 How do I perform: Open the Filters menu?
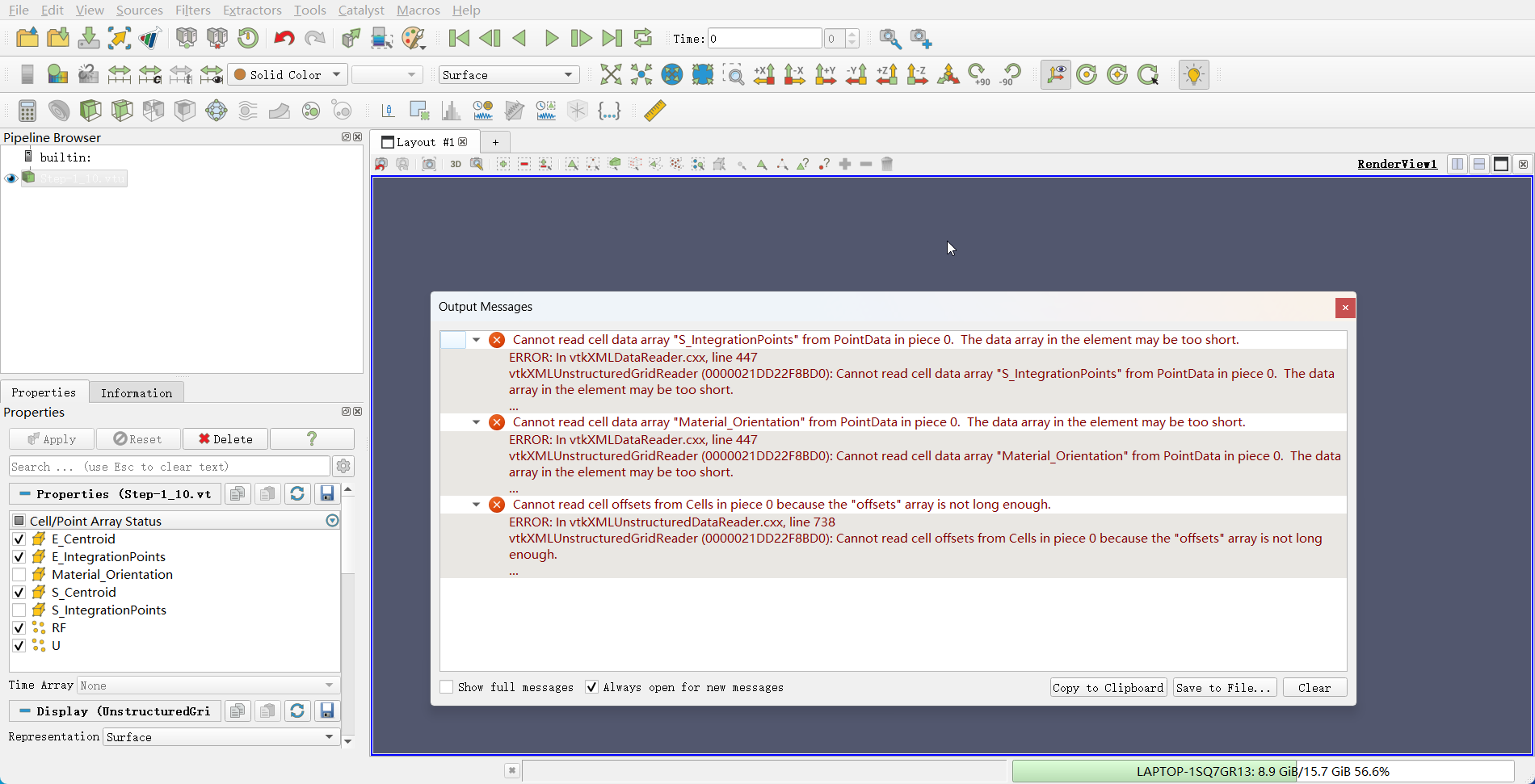click(192, 10)
